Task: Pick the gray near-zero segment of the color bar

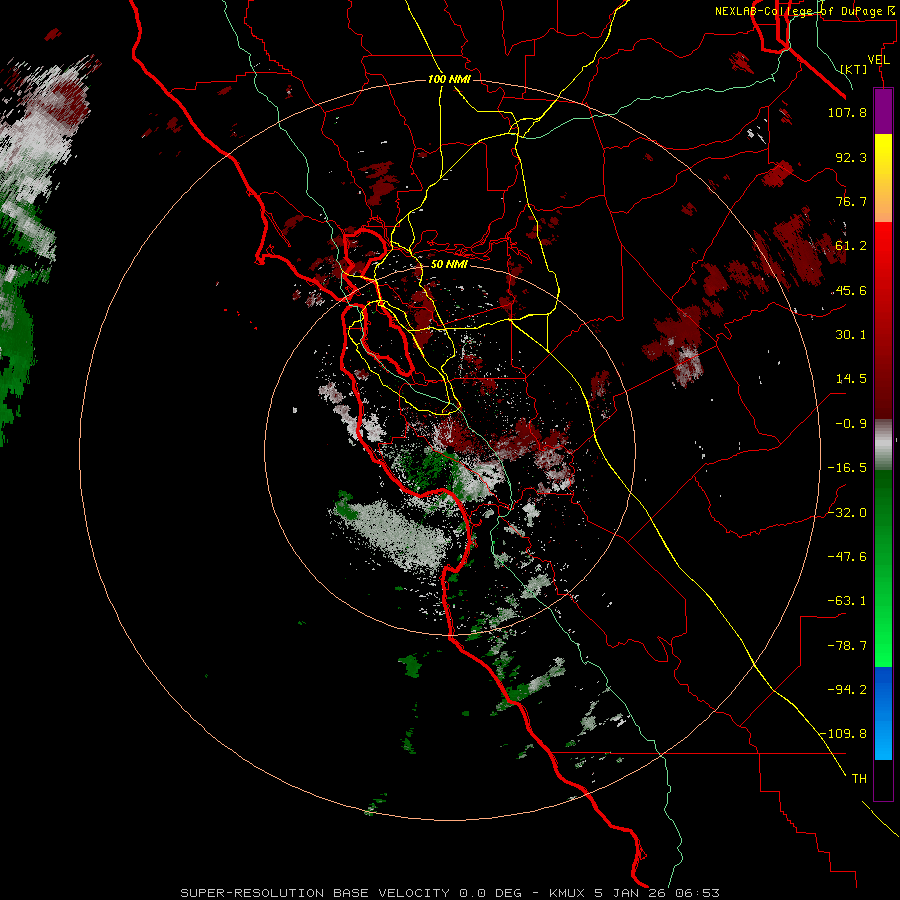Action: coord(883,445)
